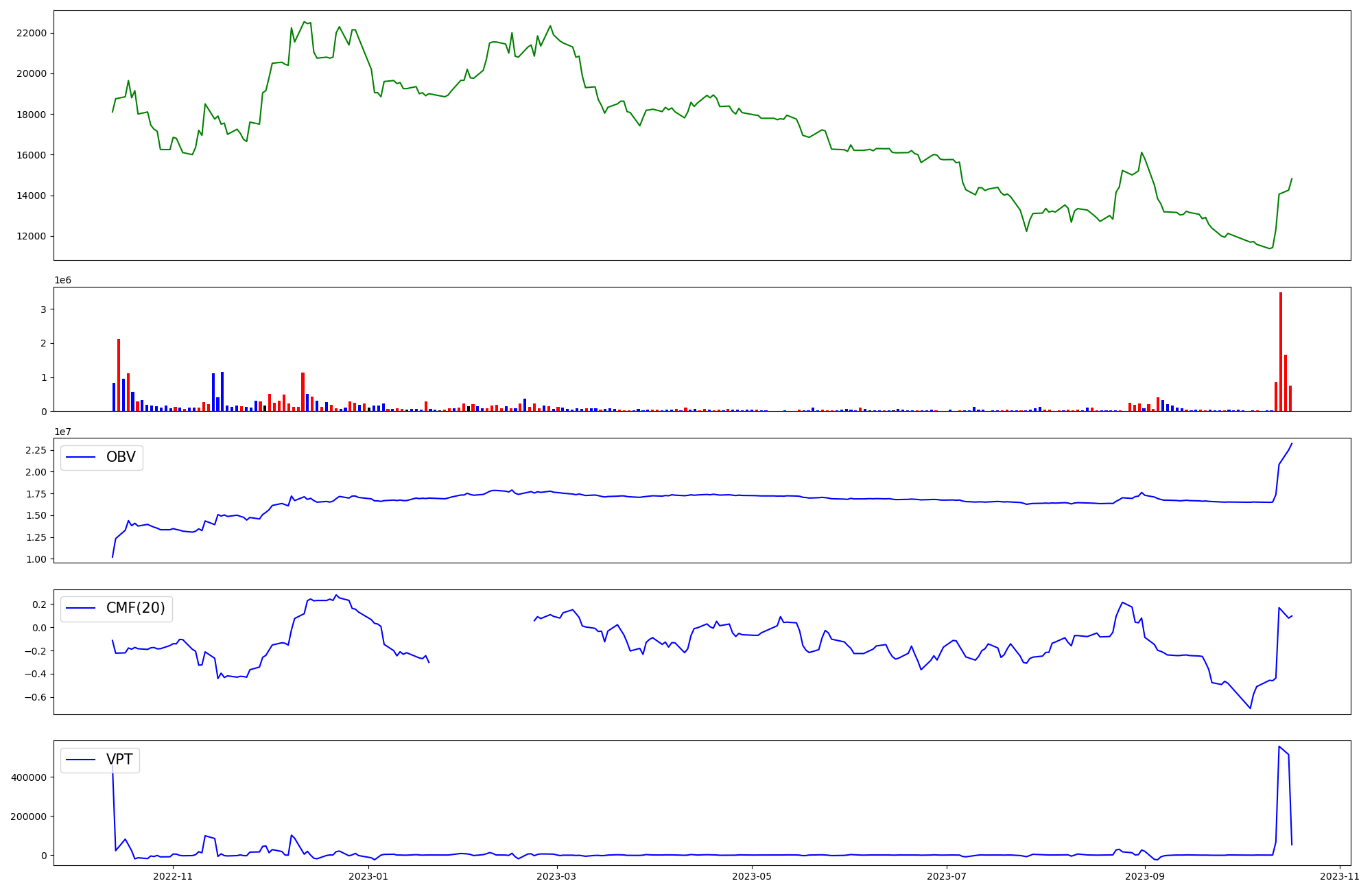The height and width of the screenshot is (892, 1372).
Task: Click the -0.6 CMF axis label
Action: tap(35, 697)
